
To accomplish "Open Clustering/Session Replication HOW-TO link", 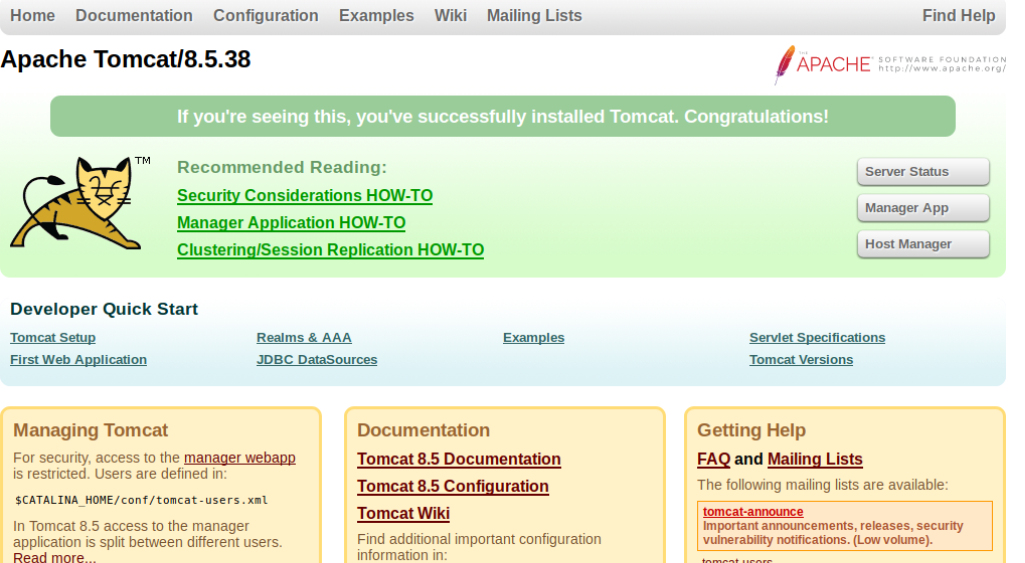I will pos(330,250).
